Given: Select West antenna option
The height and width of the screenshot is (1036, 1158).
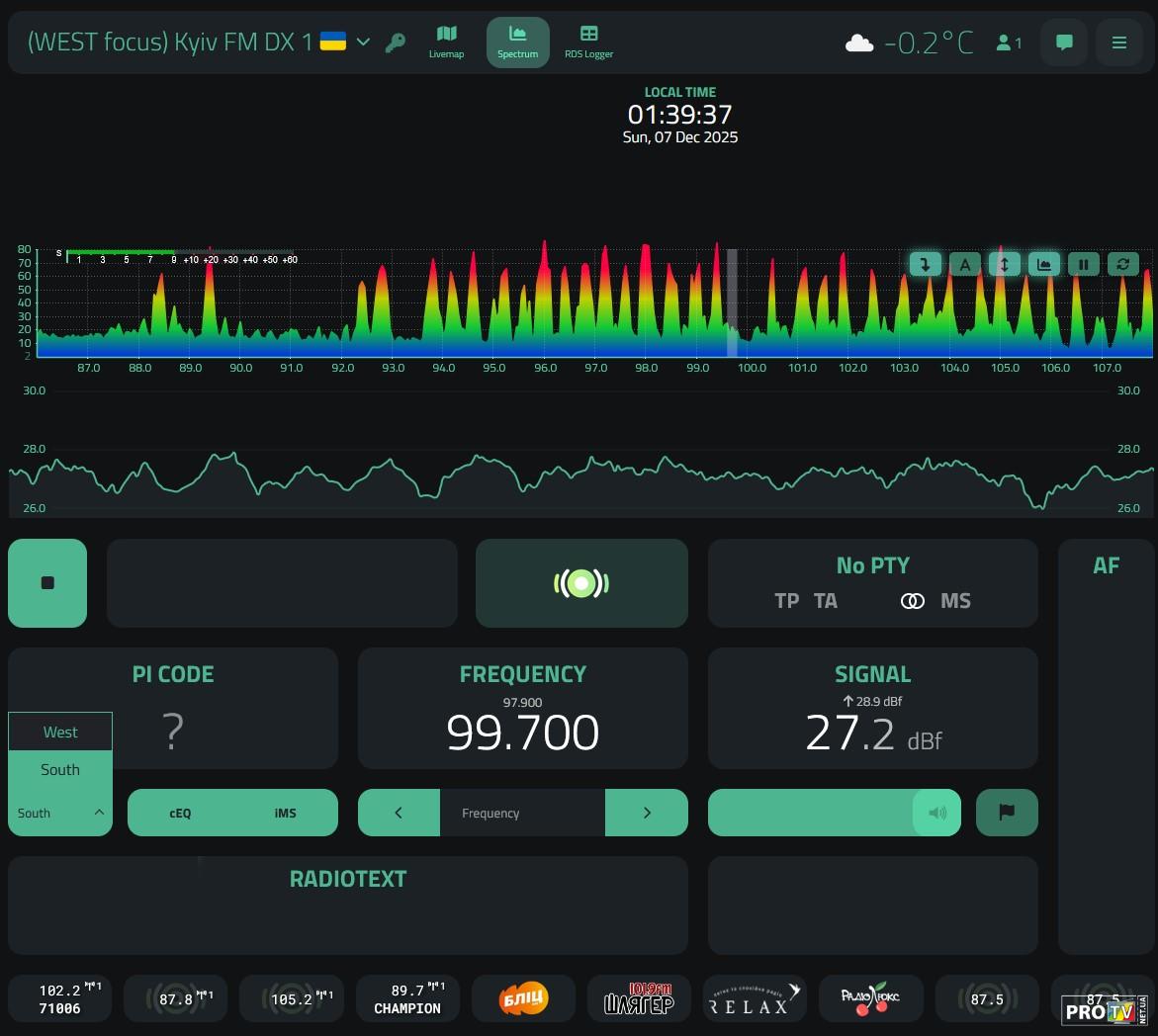Looking at the screenshot, I should click(60, 733).
